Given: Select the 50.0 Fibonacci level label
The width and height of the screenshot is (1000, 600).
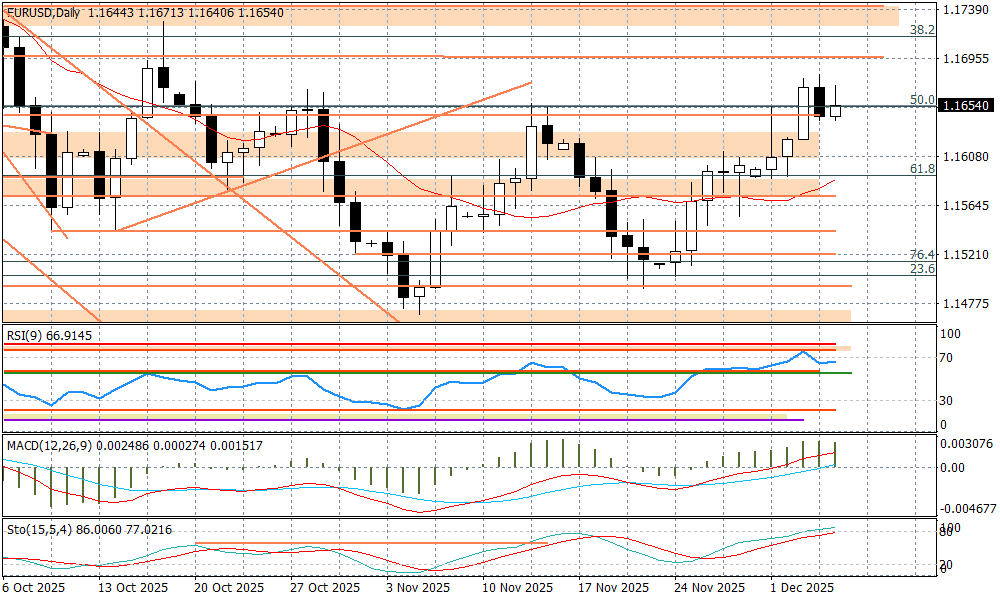Looking at the screenshot, I should tap(922, 100).
